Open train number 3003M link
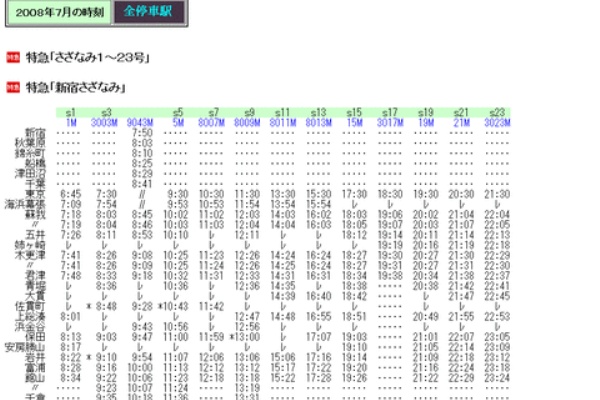 [104, 122]
